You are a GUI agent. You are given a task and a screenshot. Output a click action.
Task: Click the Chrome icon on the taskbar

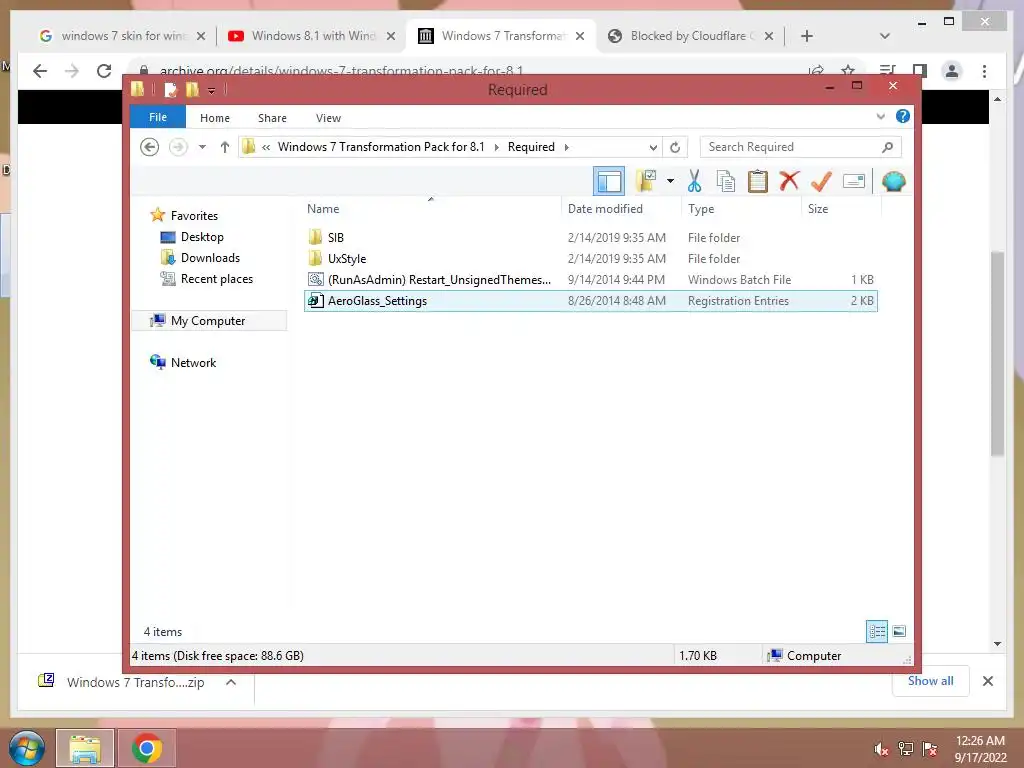[147, 748]
